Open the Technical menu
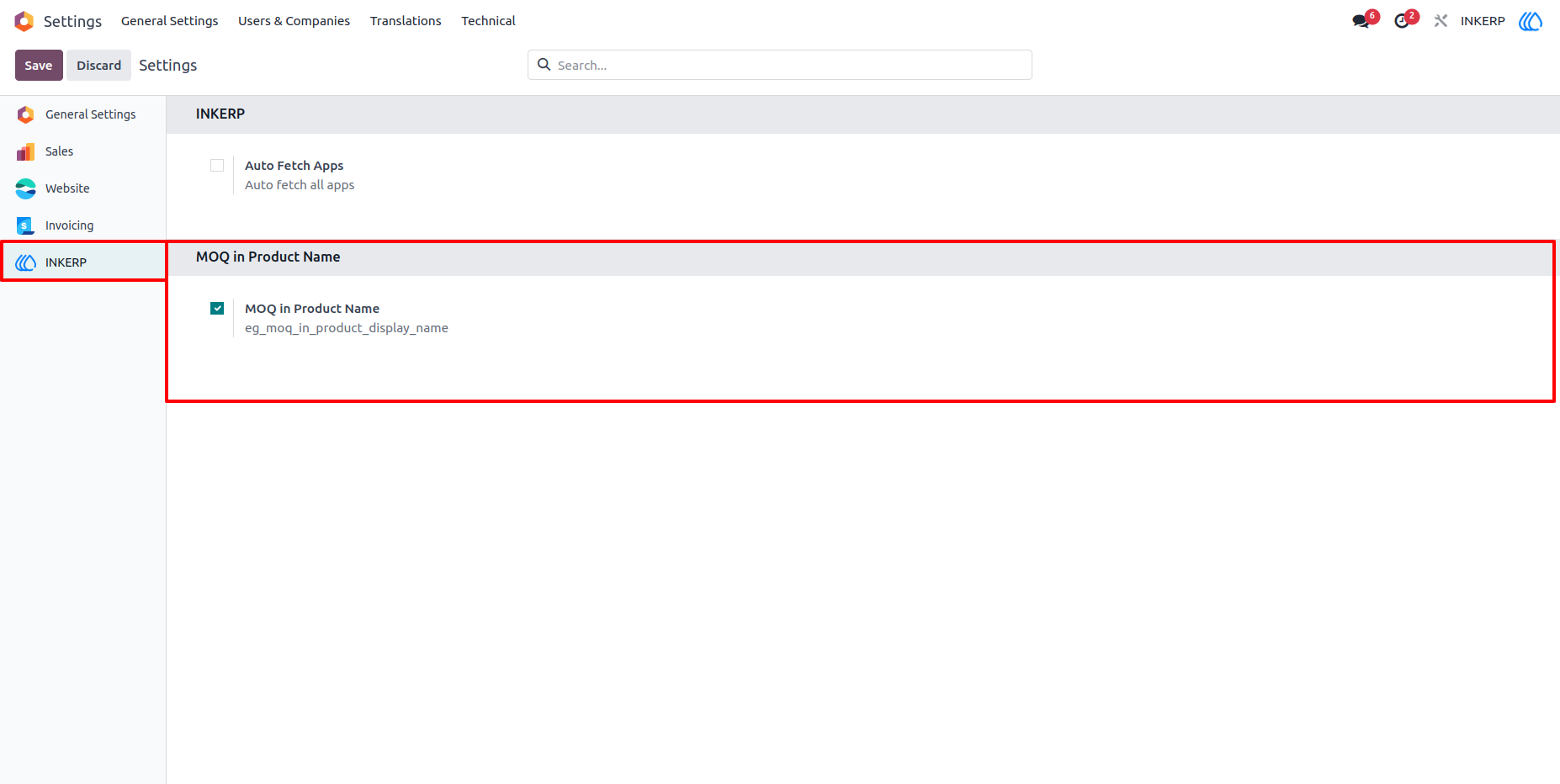This screenshot has height=784, width=1560. [488, 21]
